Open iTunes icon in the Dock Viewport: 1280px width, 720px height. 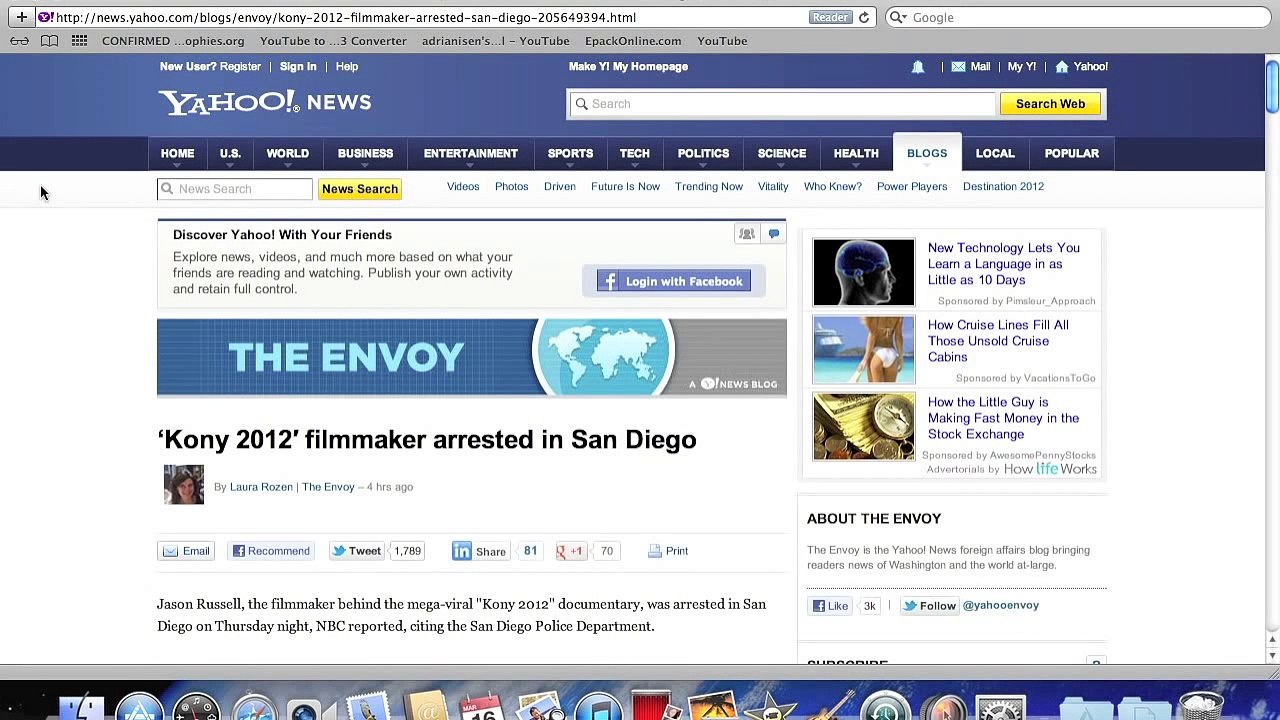(x=598, y=706)
